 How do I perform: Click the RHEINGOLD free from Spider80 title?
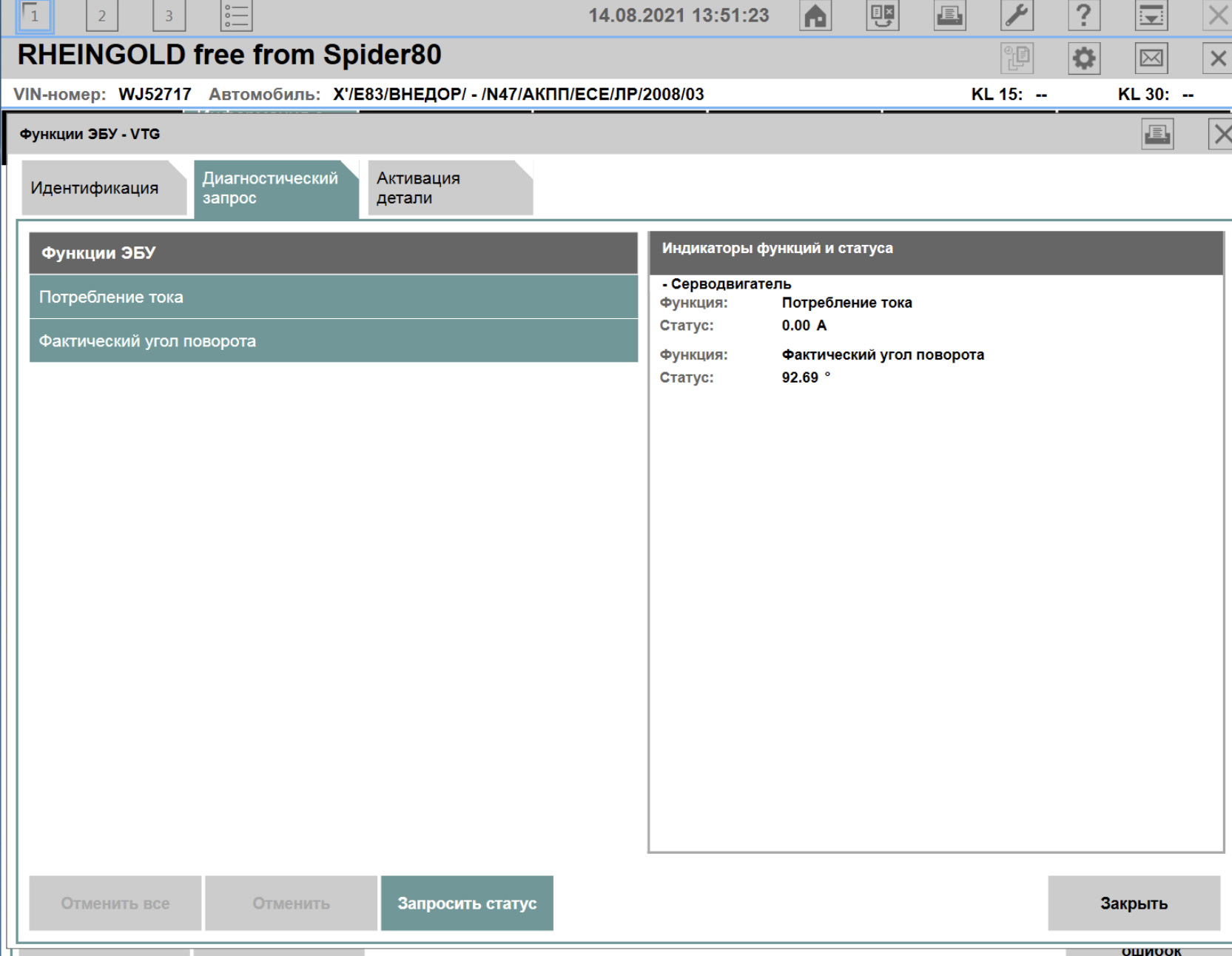(229, 55)
